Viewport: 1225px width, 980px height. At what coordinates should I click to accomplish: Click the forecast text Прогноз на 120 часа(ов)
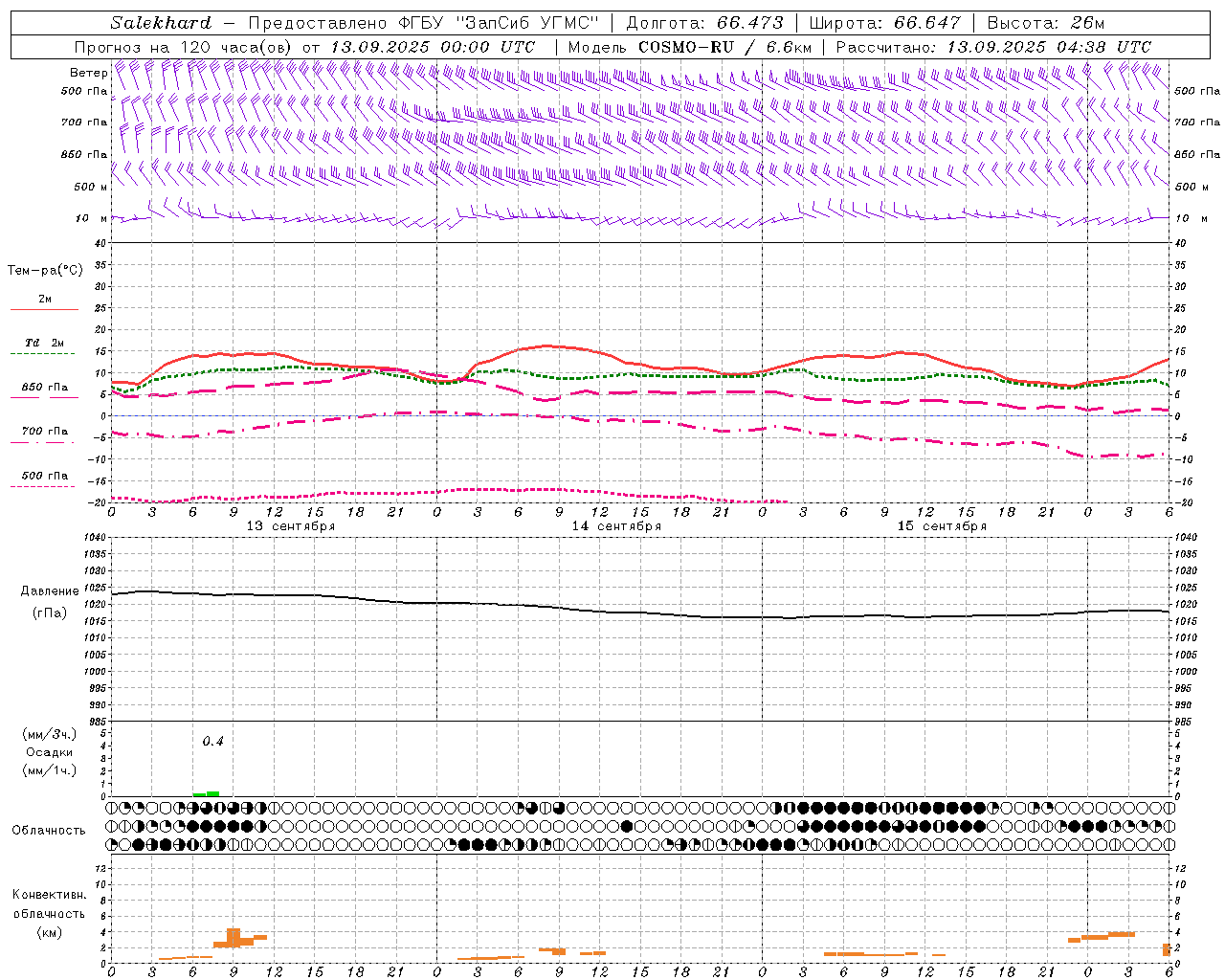point(185,47)
